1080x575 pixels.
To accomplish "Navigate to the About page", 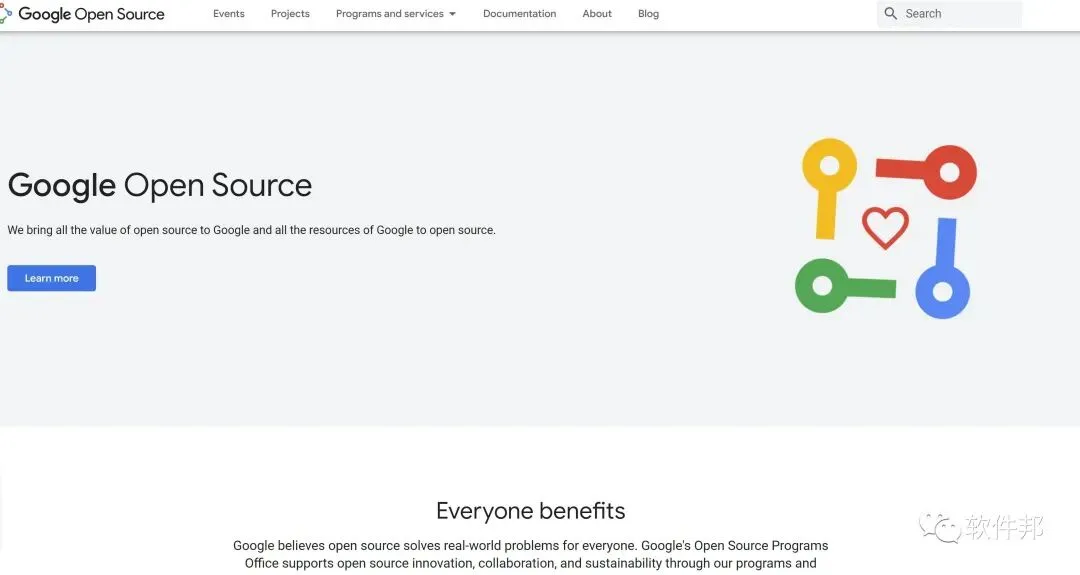I will click(596, 14).
